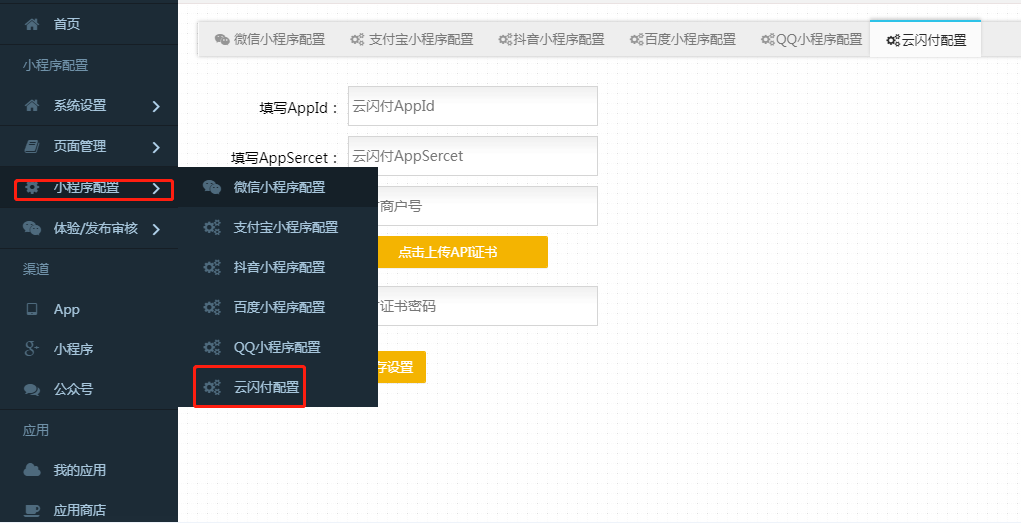Click the 应用 section heading
The image size is (1021, 523).
(36, 431)
